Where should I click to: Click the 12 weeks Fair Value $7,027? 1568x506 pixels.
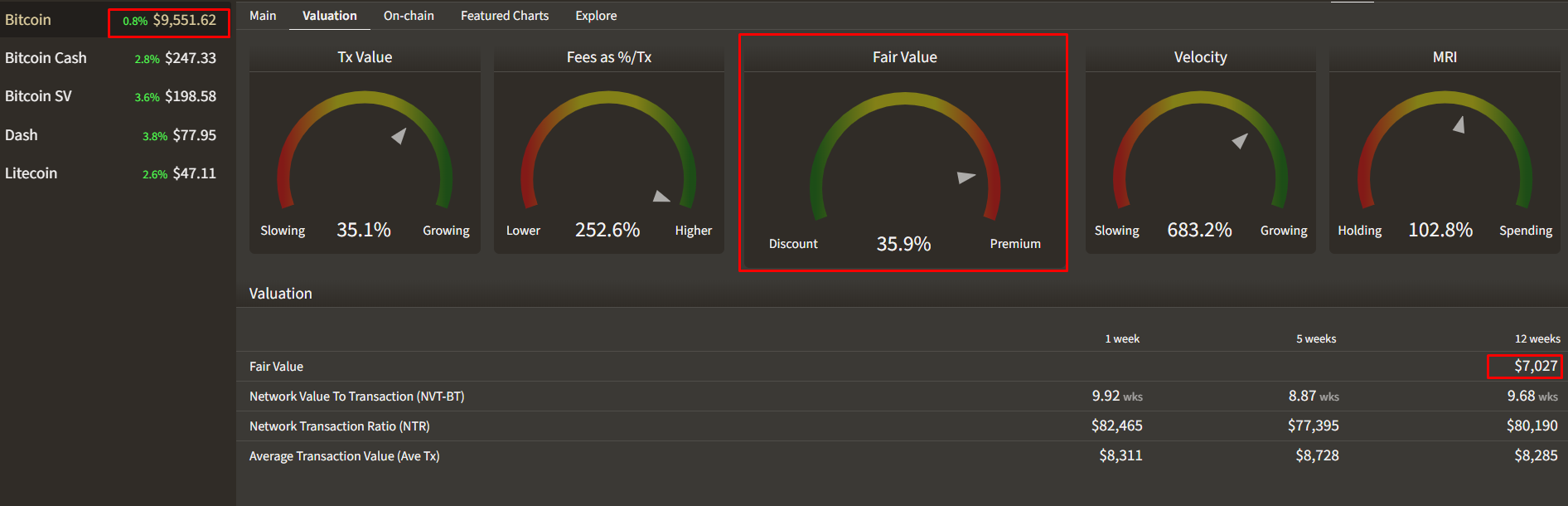coord(1536,366)
